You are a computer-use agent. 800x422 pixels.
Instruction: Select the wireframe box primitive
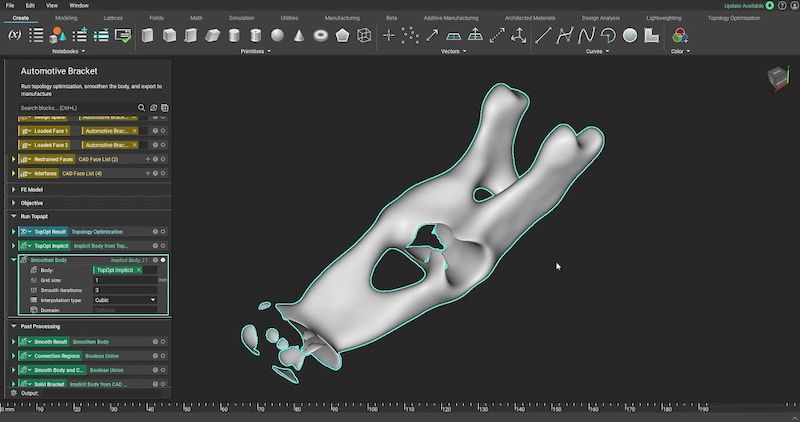(364, 35)
